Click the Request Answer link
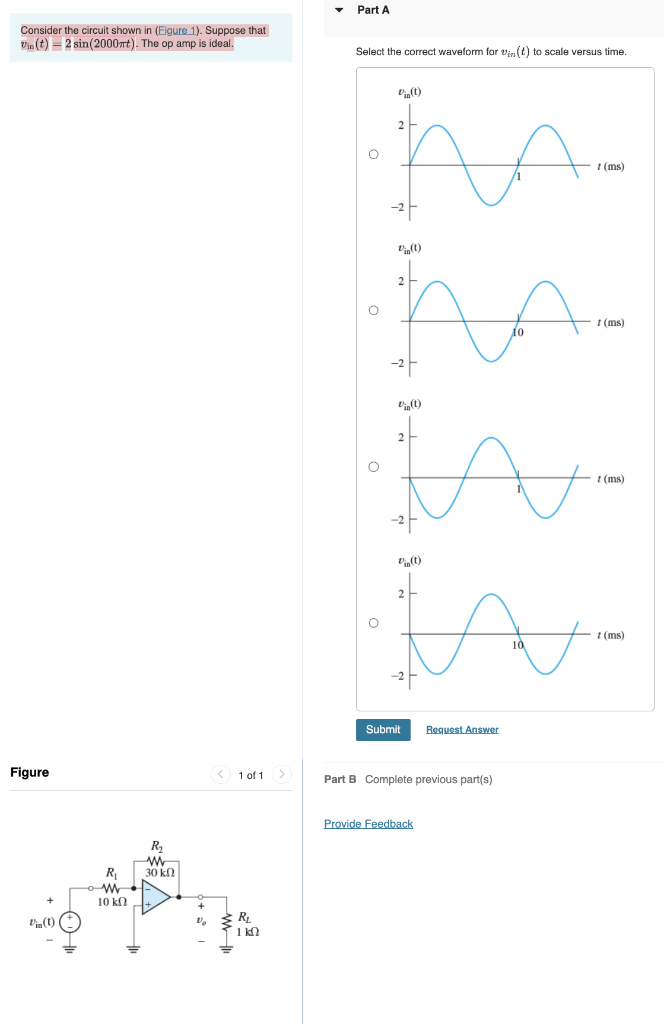The width and height of the screenshot is (664, 1024). (x=461, y=729)
